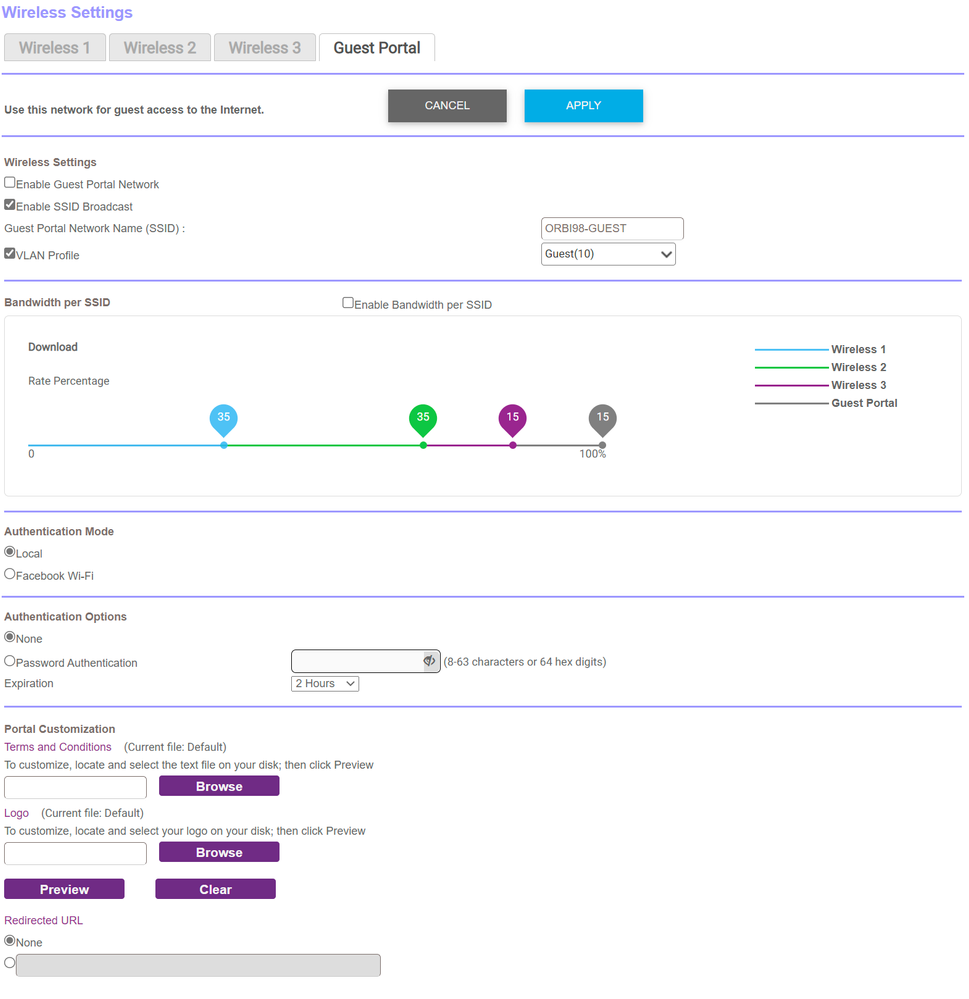The width and height of the screenshot is (969, 999).
Task: Enable Guest Portal Network checkbox
Action: coord(10,183)
